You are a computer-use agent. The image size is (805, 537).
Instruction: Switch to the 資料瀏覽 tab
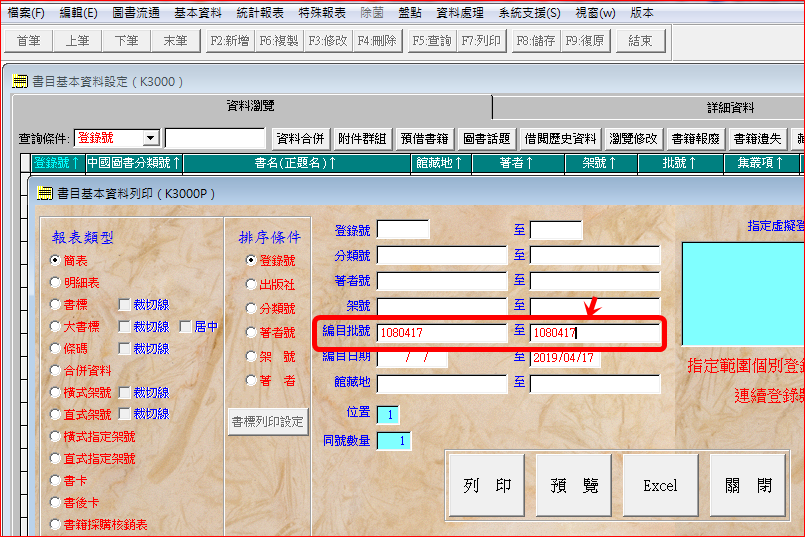(x=252, y=106)
